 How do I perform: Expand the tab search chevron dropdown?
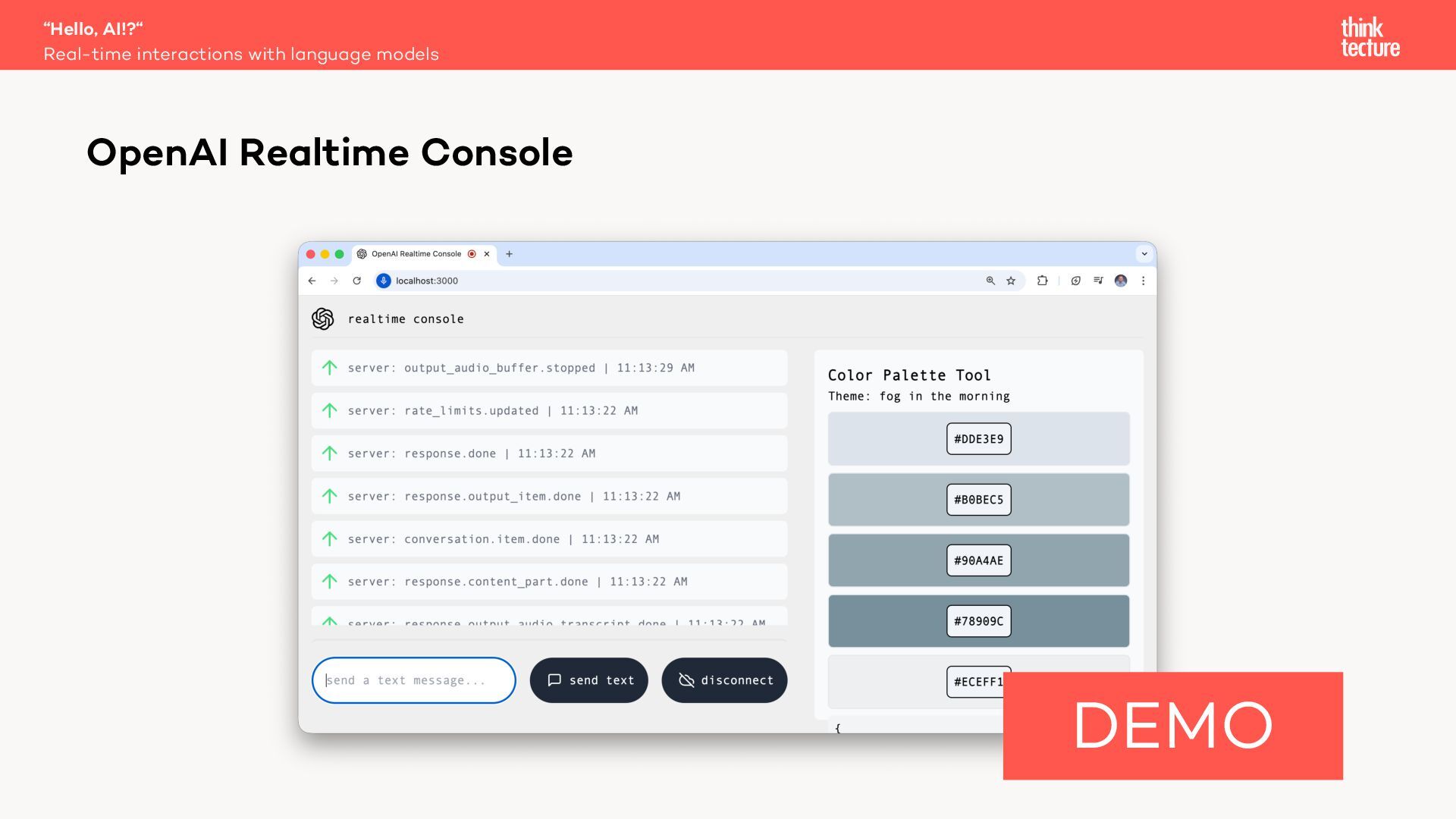click(x=1144, y=254)
